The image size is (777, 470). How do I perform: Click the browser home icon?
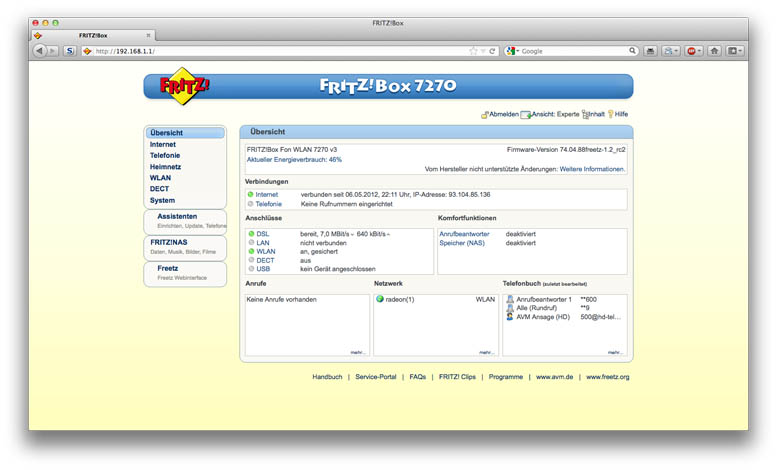714,51
